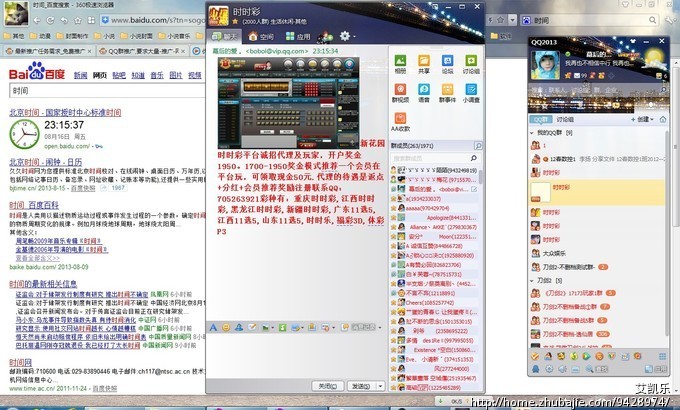The image size is (680, 410).
Task: Click Baidu 新闻 navigation link
Action: [80, 75]
